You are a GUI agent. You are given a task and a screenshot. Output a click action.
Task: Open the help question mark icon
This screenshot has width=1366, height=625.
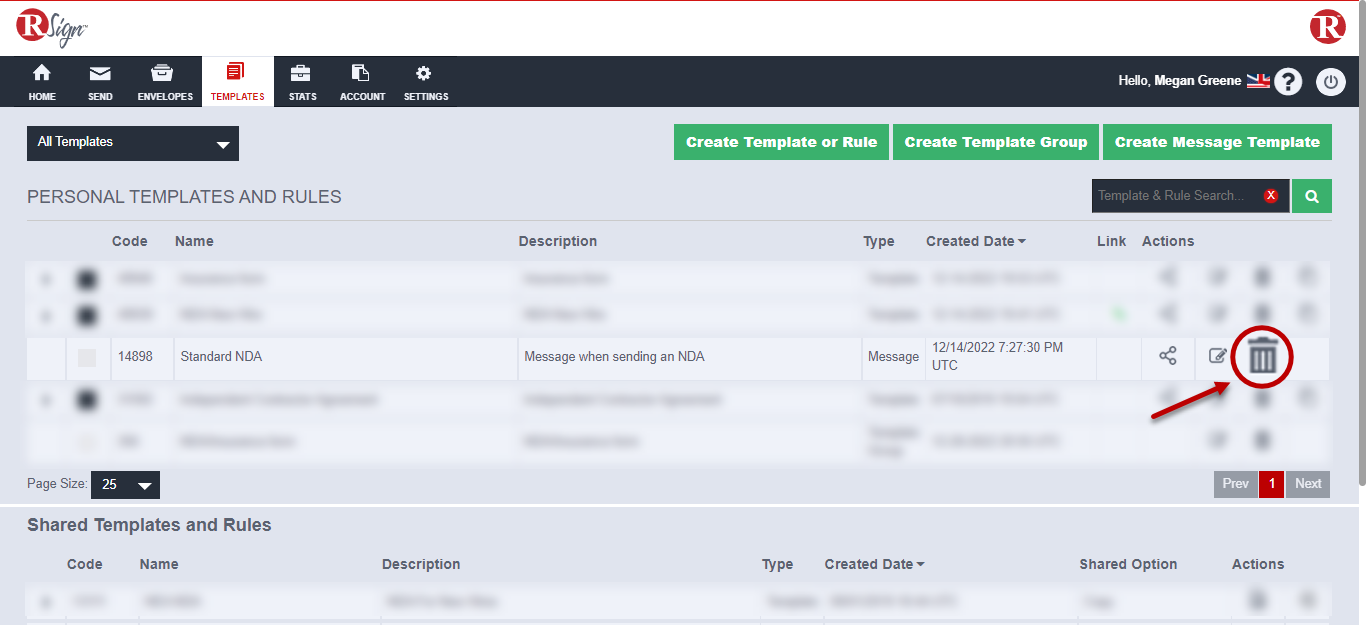click(x=1288, y=82)
